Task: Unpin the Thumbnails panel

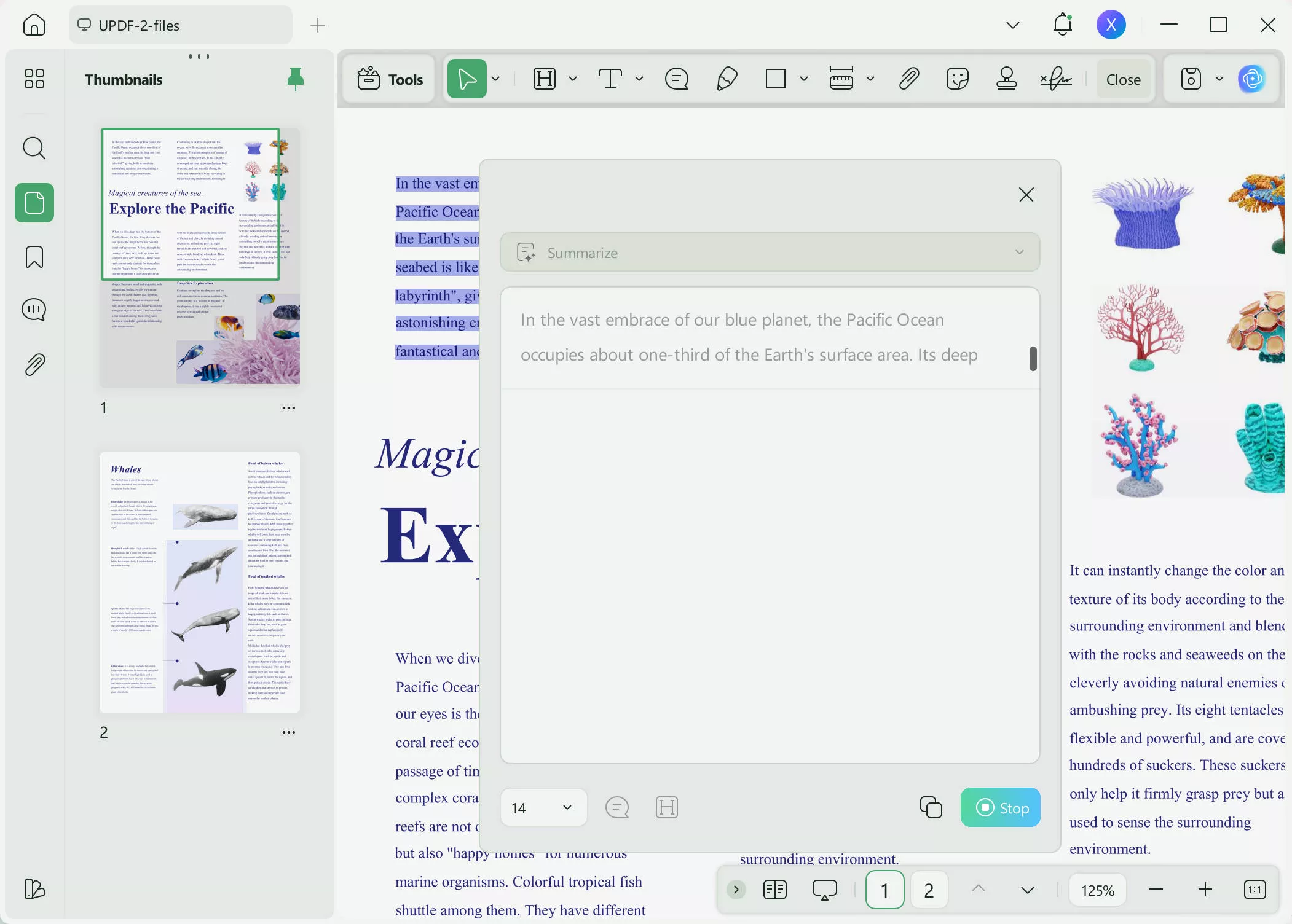Action: pos(296,79)
